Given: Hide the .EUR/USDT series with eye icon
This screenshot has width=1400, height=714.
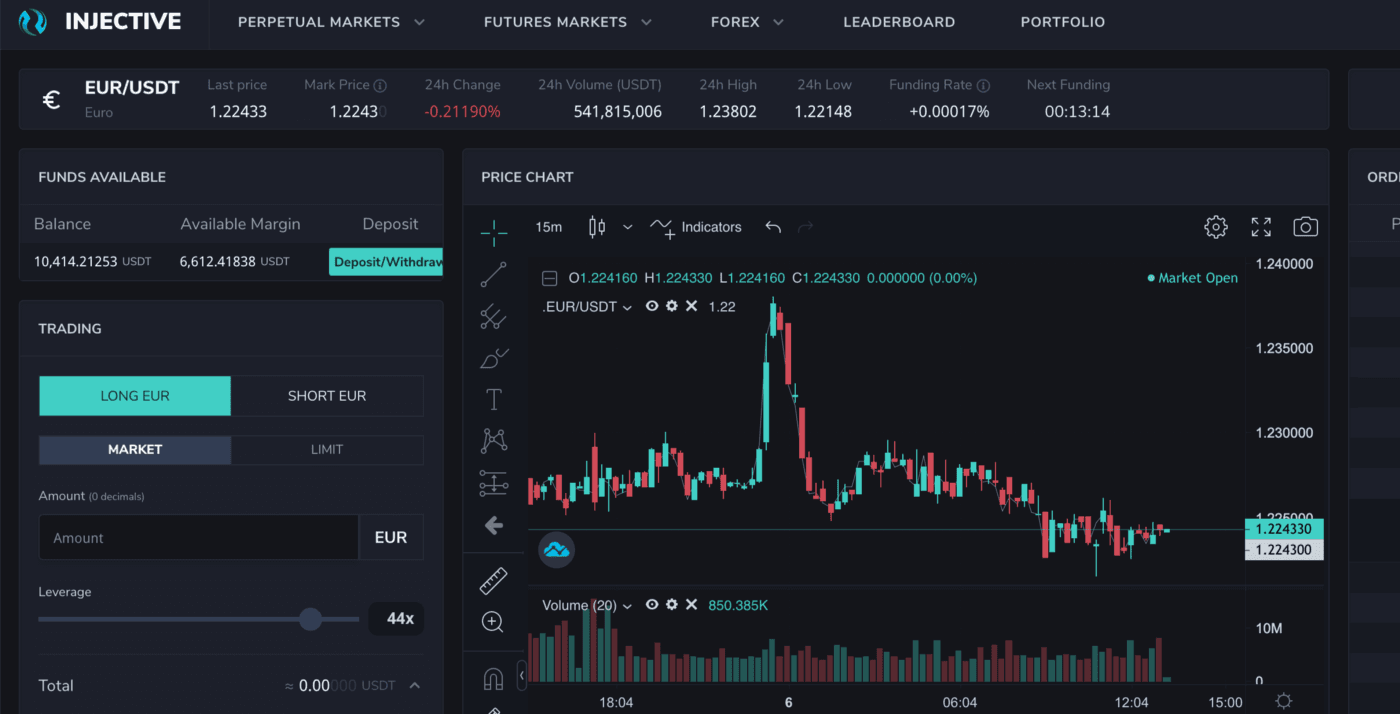Looking at the screenshot, I should click(652, 306).
